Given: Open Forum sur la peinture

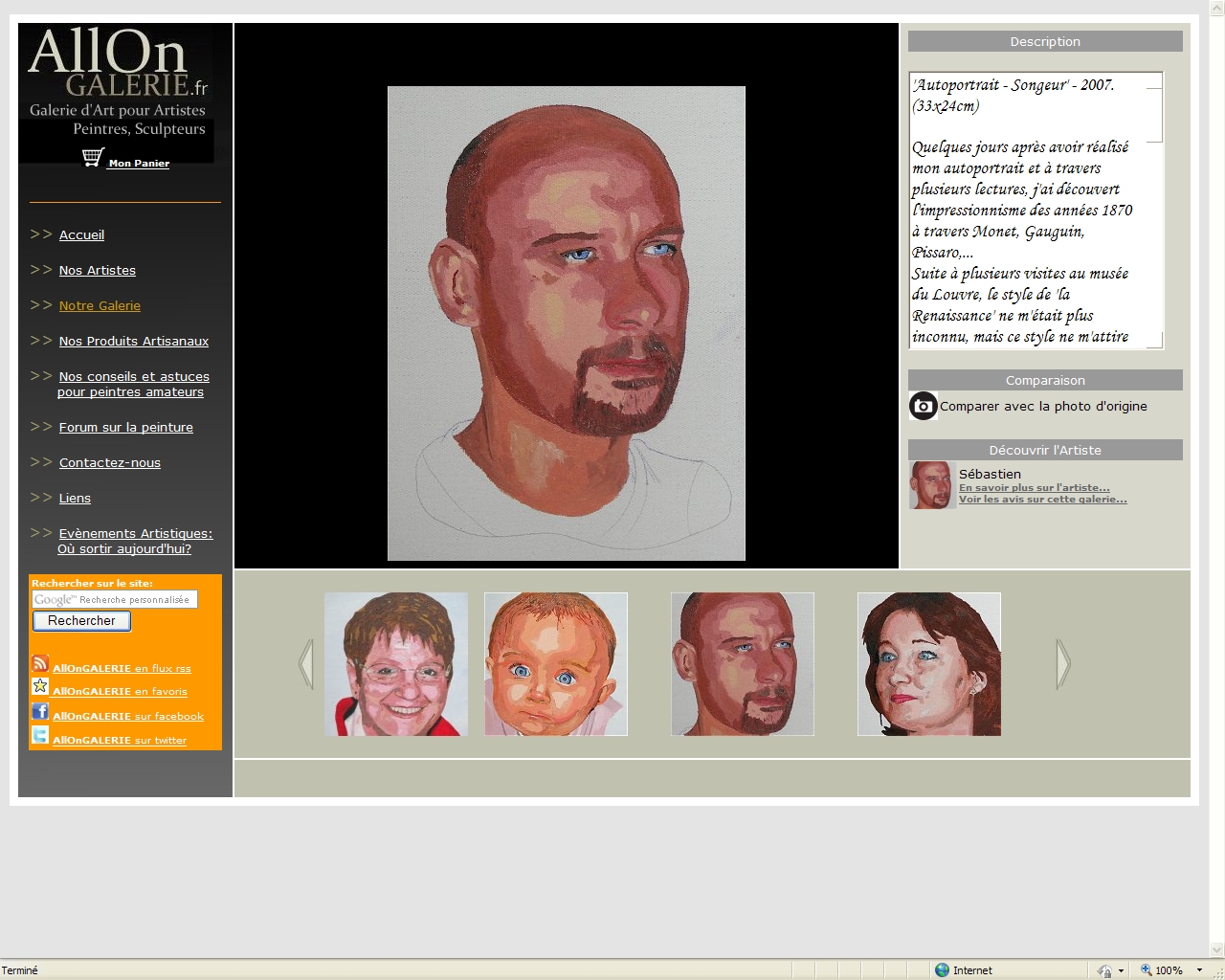Looking at the screenshot, I should [125, 428].
